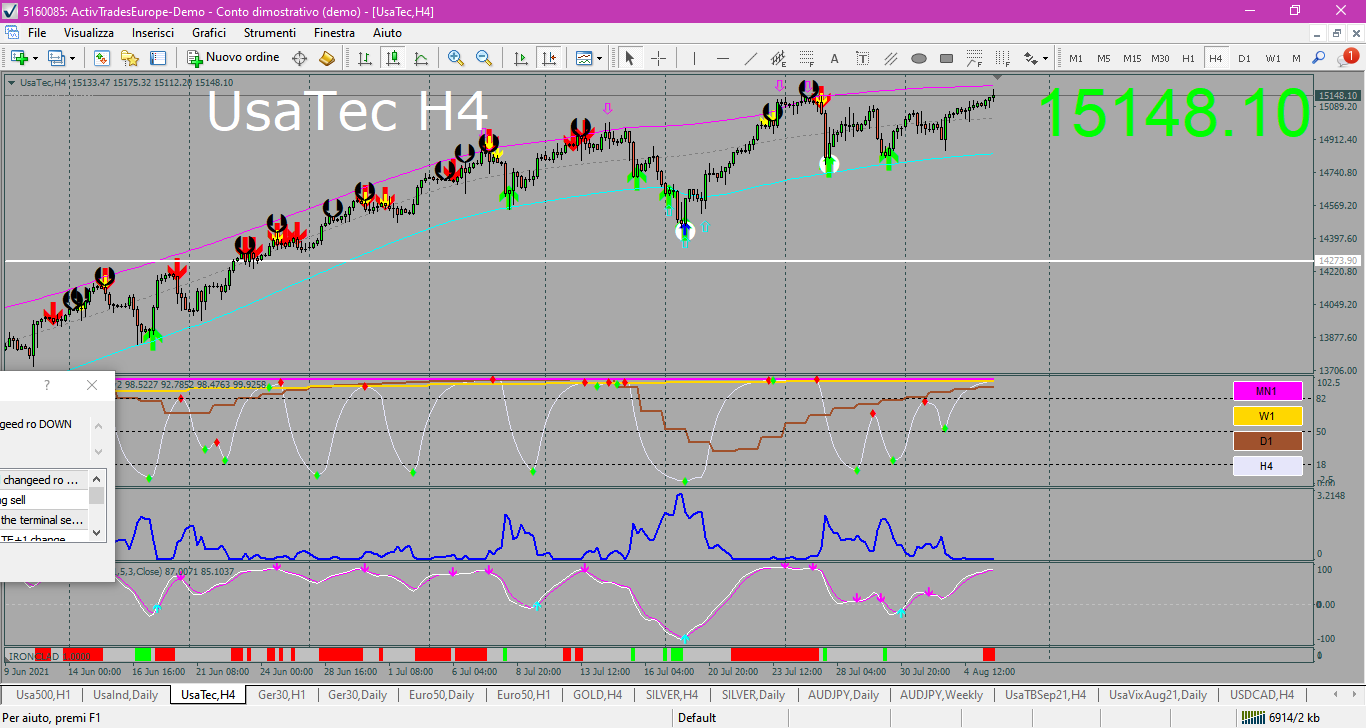Click the D1 brown button

click(1267, 441)
